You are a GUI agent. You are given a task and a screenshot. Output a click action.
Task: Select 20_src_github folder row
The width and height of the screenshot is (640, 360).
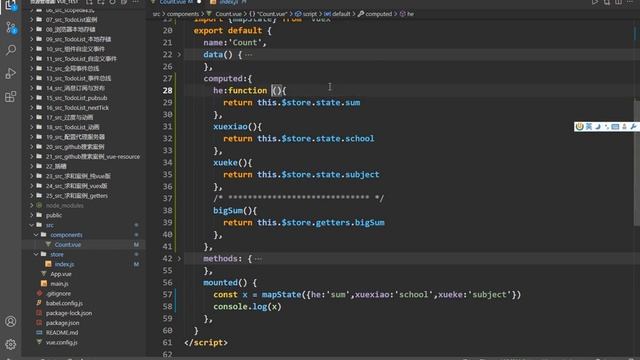[x=75, y=147]
